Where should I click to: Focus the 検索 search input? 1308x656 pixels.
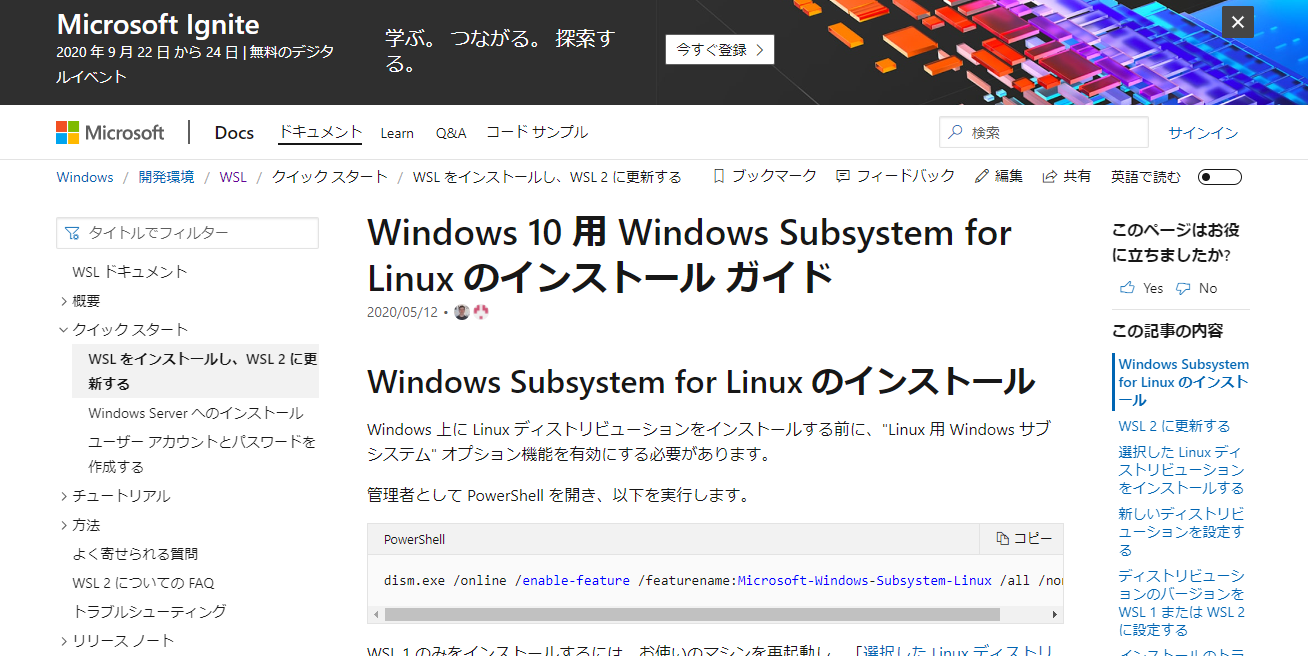(1044, 132)
